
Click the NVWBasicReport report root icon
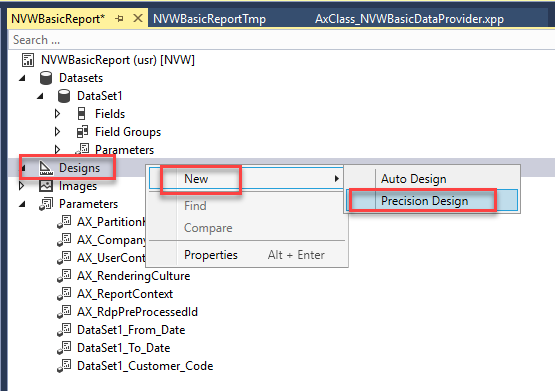coord(28,60)
